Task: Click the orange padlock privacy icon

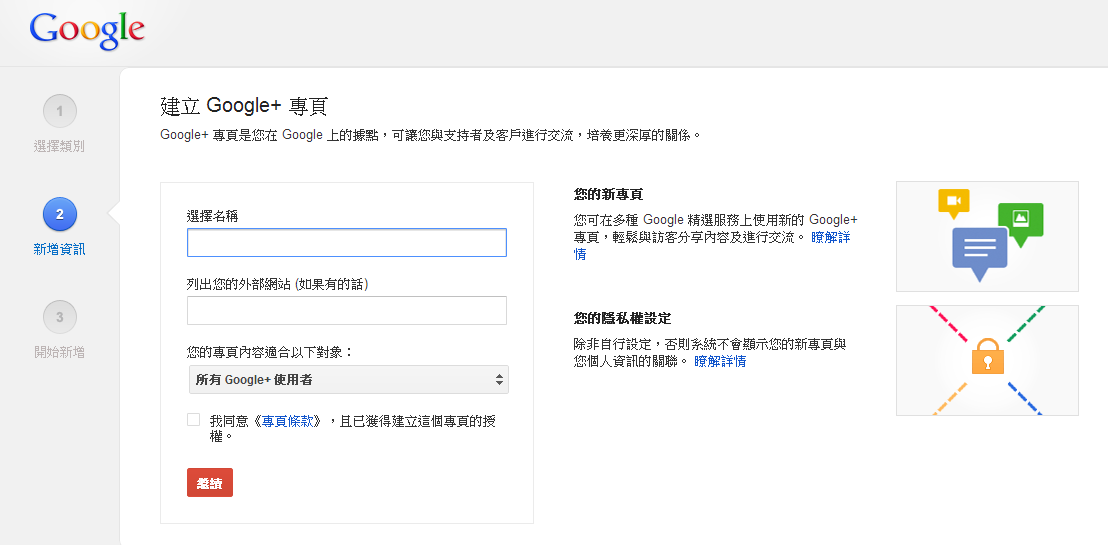Action: click(x=987, y=356)
